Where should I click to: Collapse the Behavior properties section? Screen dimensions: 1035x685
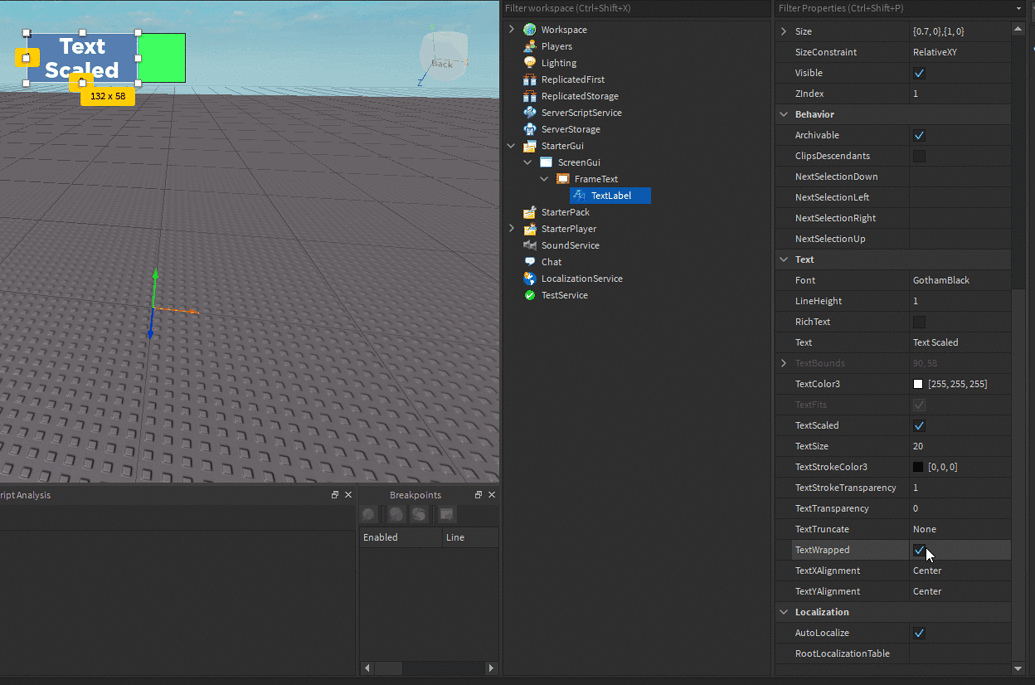(x=784, y=114)
